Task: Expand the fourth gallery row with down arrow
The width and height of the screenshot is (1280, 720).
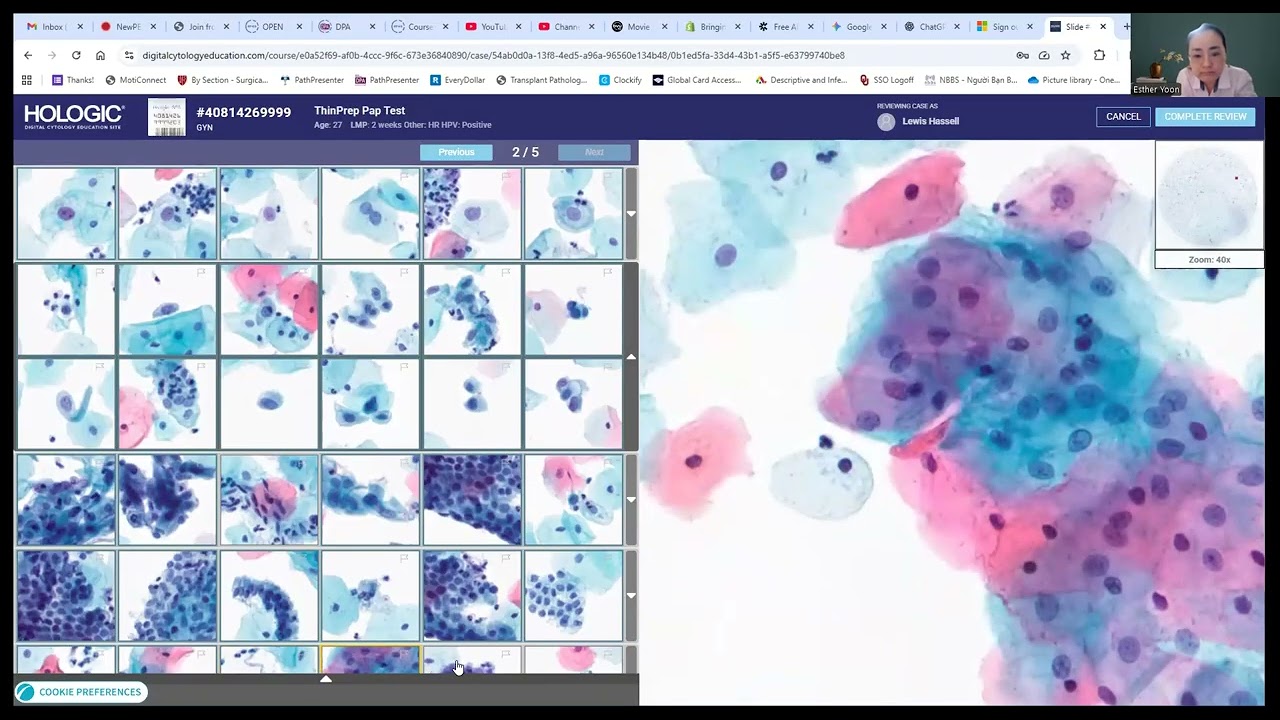Action: coord(631,500)
